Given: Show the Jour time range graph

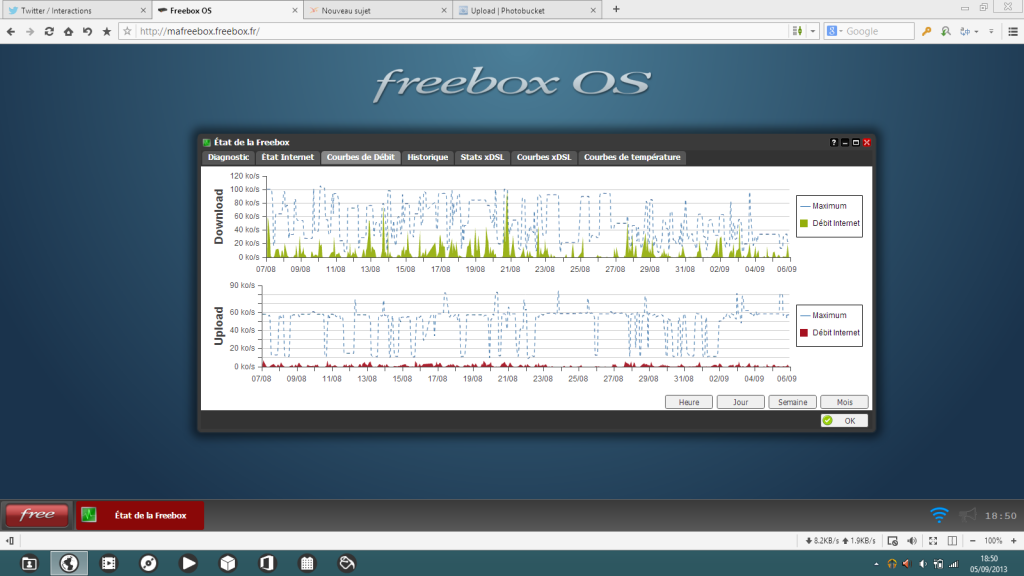Looking at the screenshot, I should (x=741, y=402).
